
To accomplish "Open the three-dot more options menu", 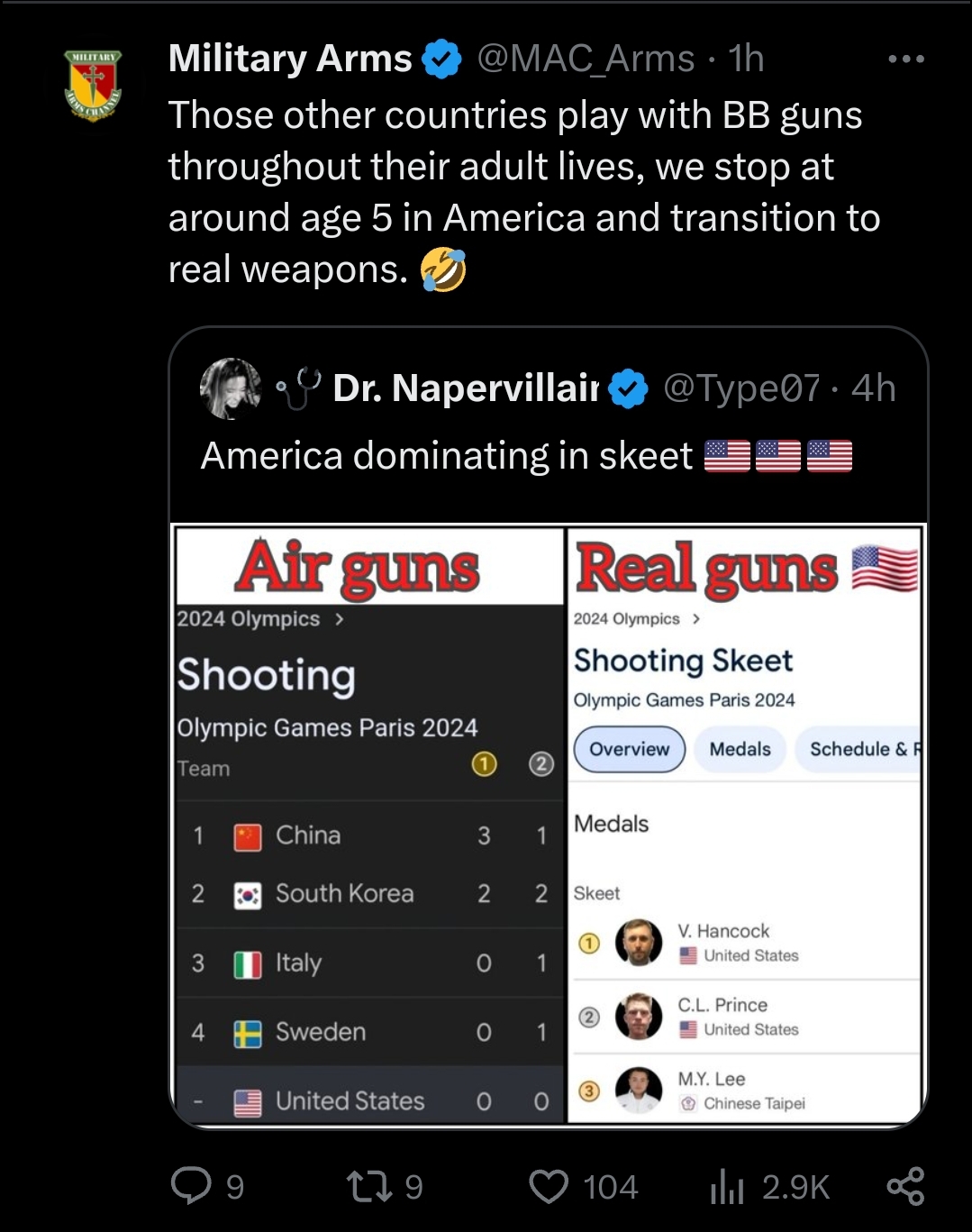I will [905, 59].
